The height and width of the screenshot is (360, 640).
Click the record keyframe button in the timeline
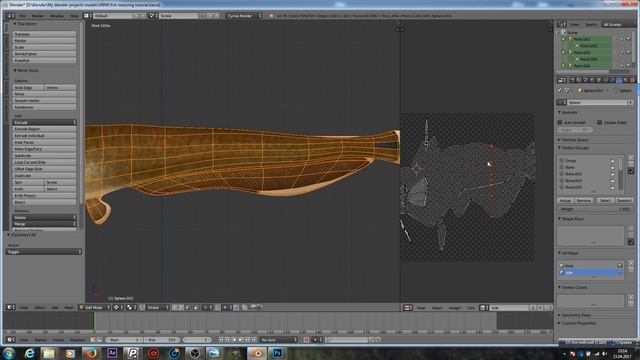(x=306, y=340)
